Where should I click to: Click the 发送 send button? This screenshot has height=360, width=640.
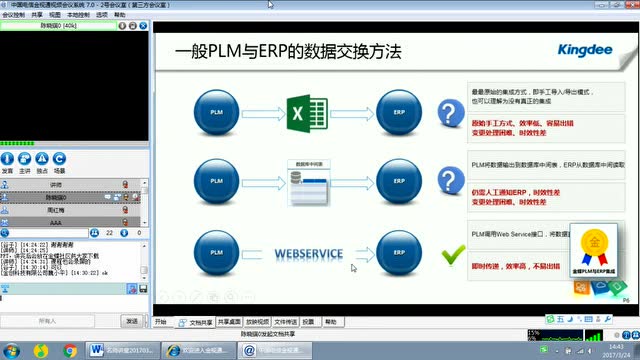[132, 321]
